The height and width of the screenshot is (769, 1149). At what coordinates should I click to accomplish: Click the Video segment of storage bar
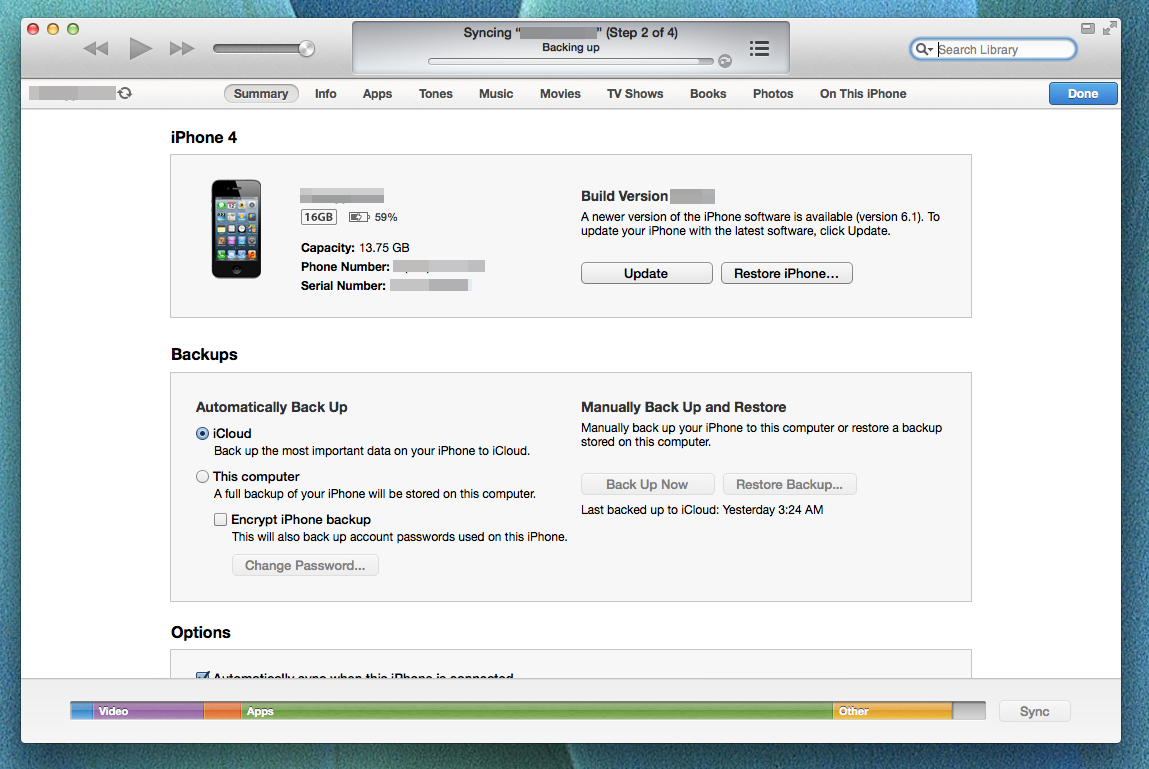148,711
